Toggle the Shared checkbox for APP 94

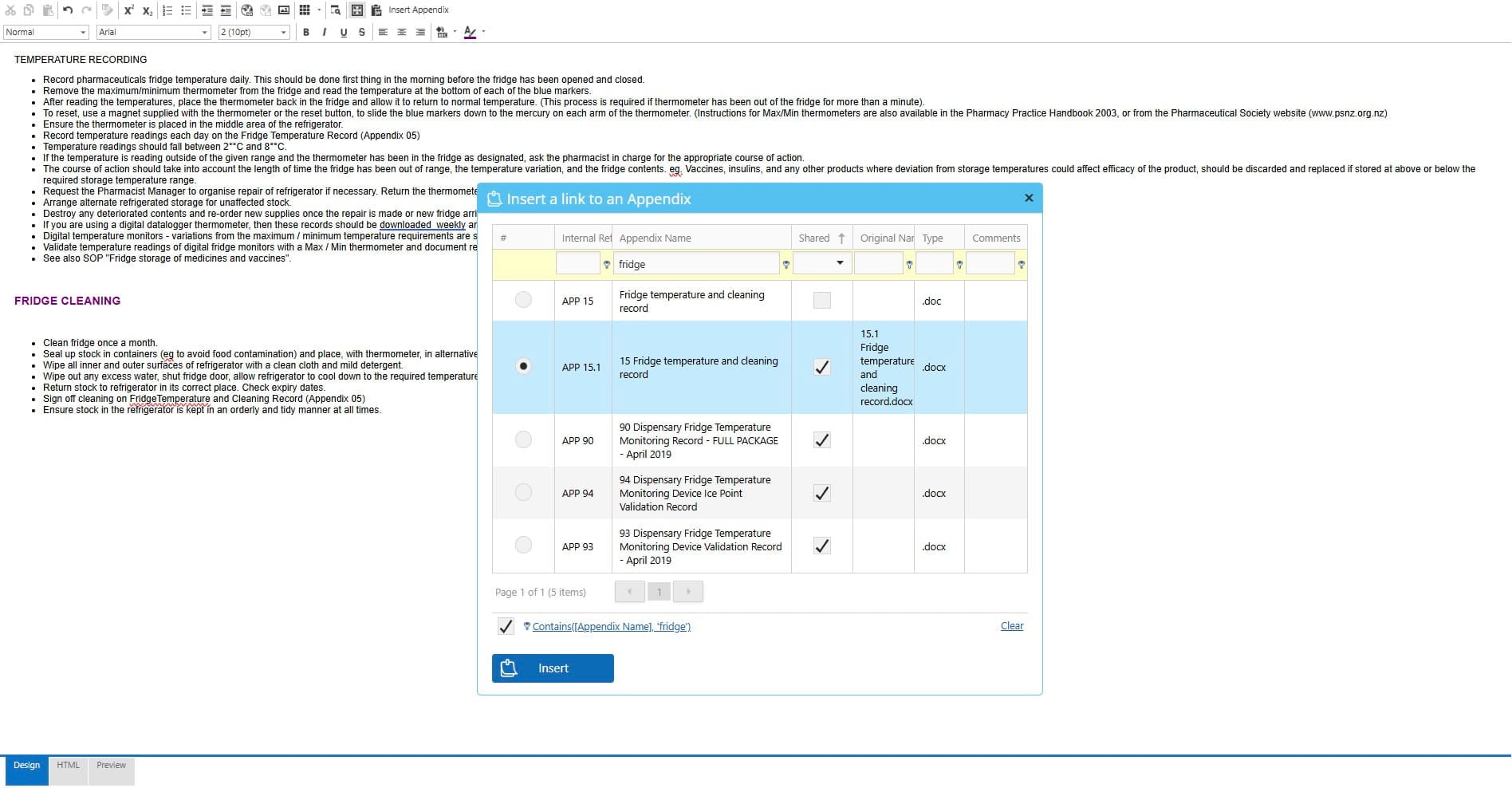pyautogui.click(x=821, y=493)
